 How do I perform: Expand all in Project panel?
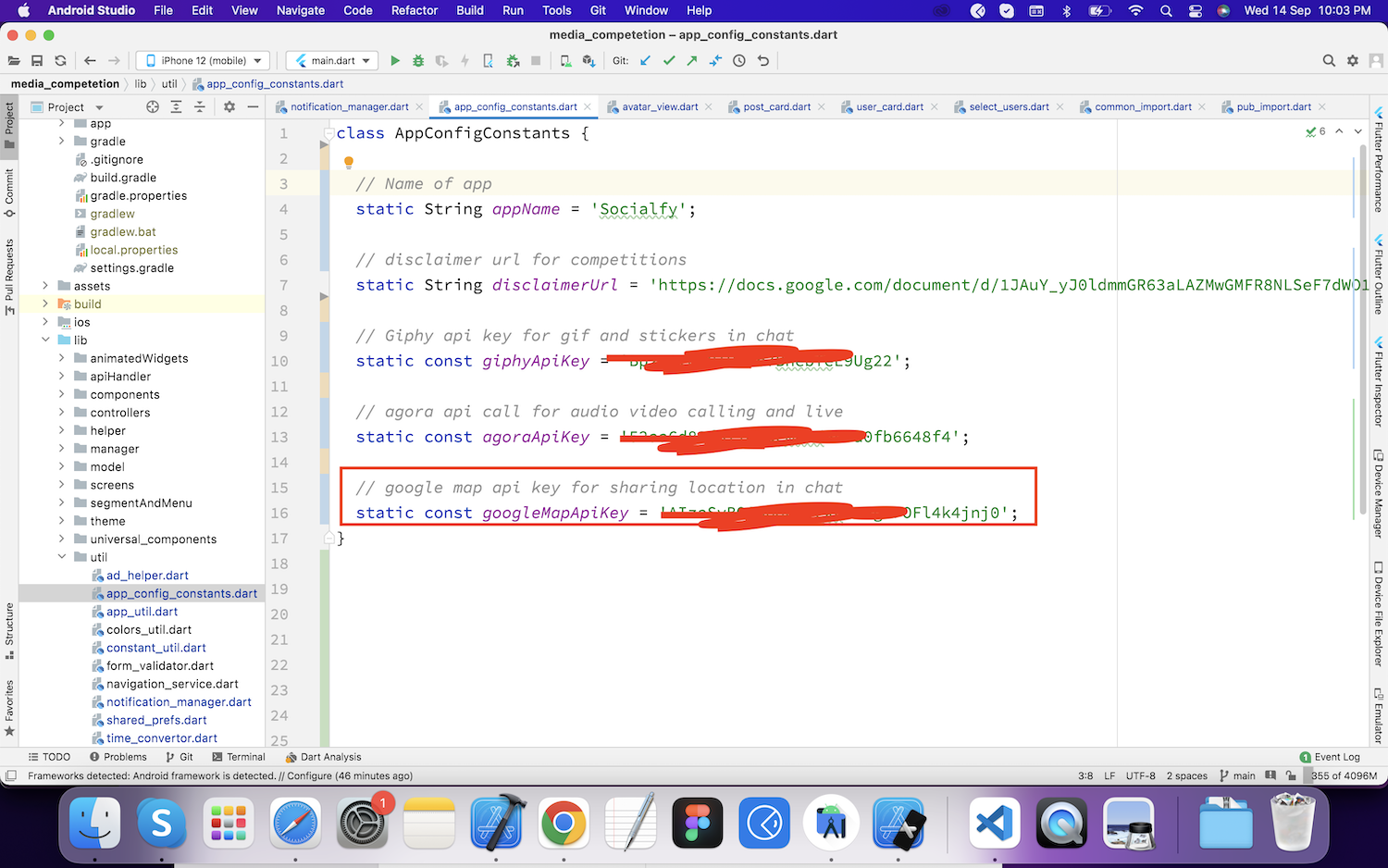(x=176, y=107)
